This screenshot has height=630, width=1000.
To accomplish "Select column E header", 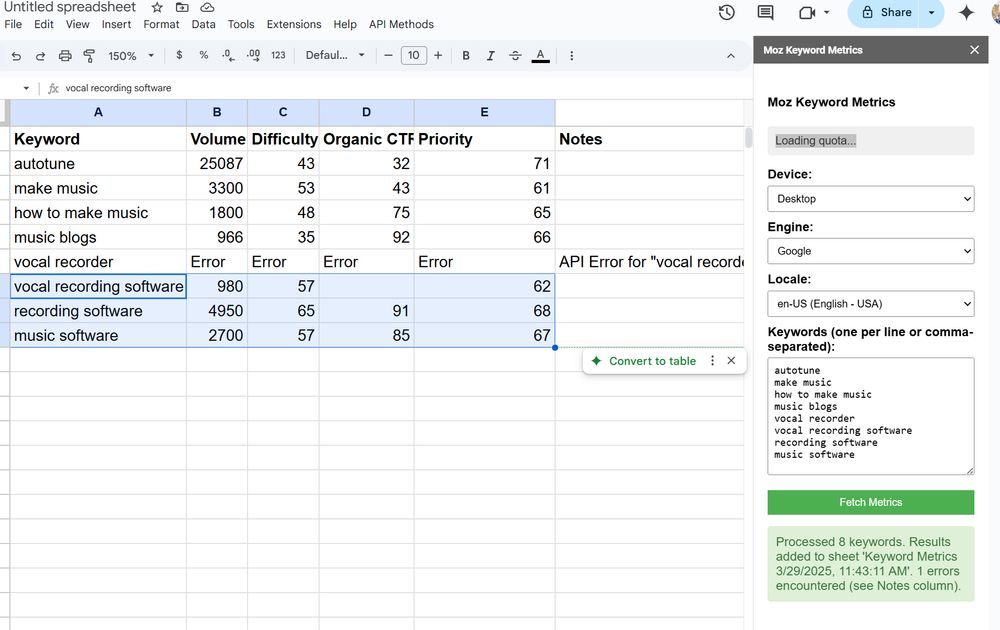I will coord(485,112).
